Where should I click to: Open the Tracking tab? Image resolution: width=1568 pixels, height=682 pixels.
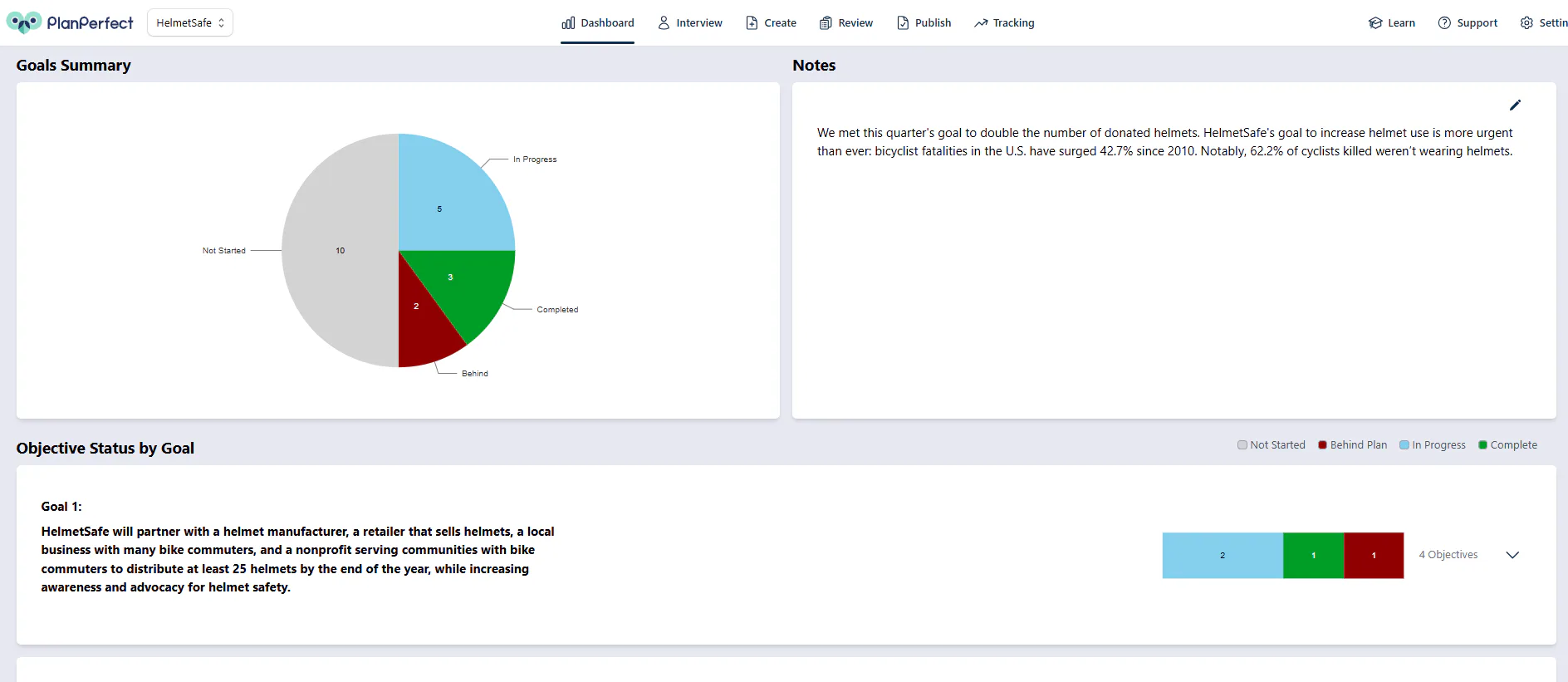point(1005,23)
